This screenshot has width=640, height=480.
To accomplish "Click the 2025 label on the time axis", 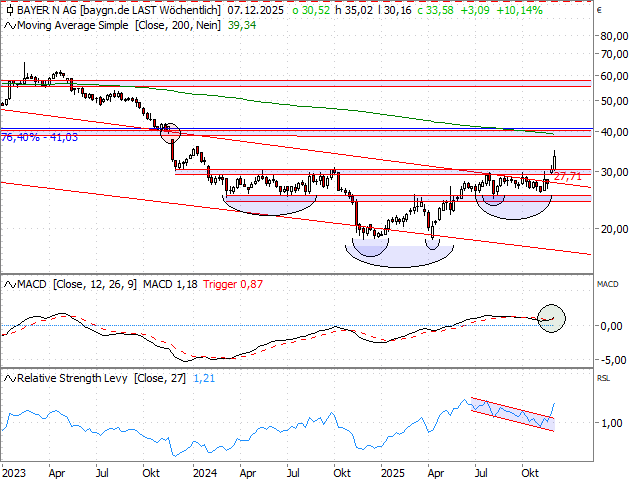I will coord(393,473).
